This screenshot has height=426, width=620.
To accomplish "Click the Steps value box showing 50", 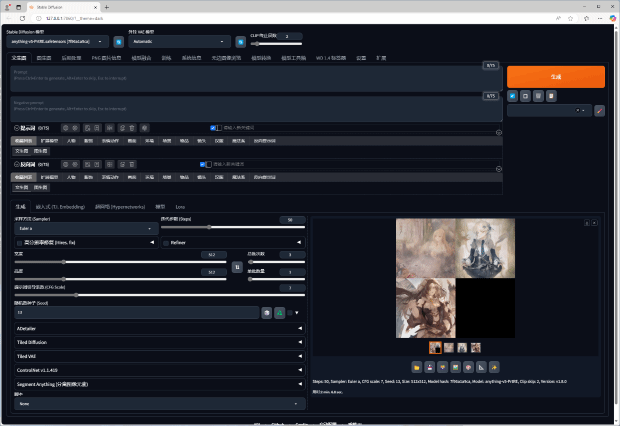I will 292,220.
